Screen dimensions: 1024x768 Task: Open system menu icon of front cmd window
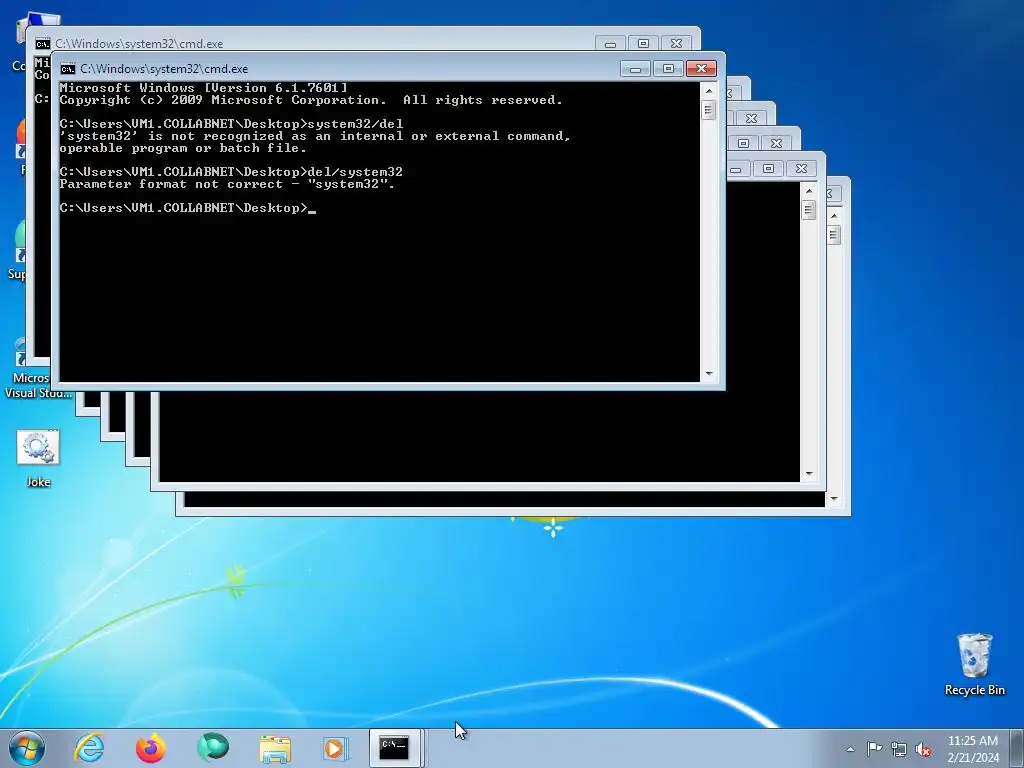coord(67,69)
